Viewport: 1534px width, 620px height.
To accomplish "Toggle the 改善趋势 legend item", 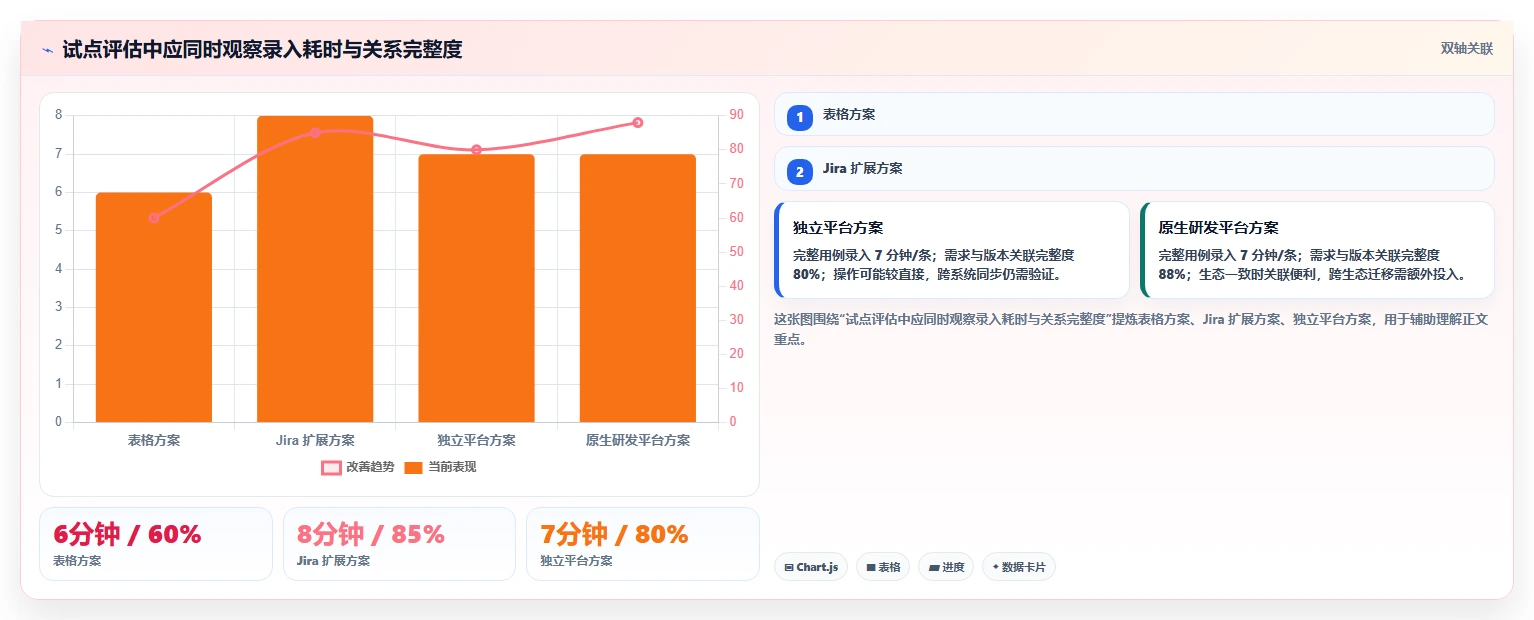I will pyautogui.click(x=358, y=467).
